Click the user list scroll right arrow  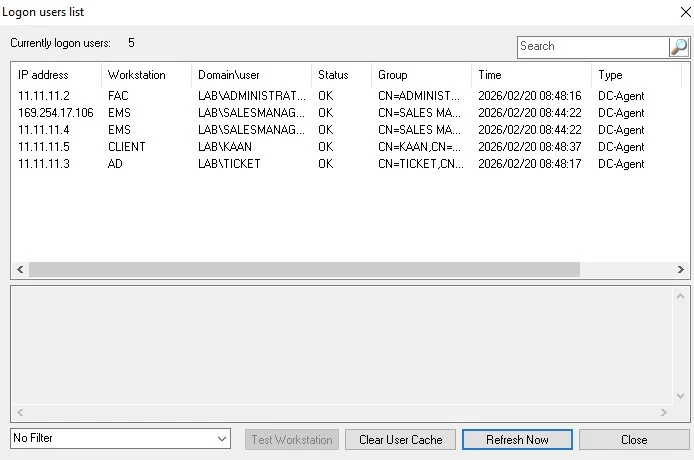click(681, 269)
